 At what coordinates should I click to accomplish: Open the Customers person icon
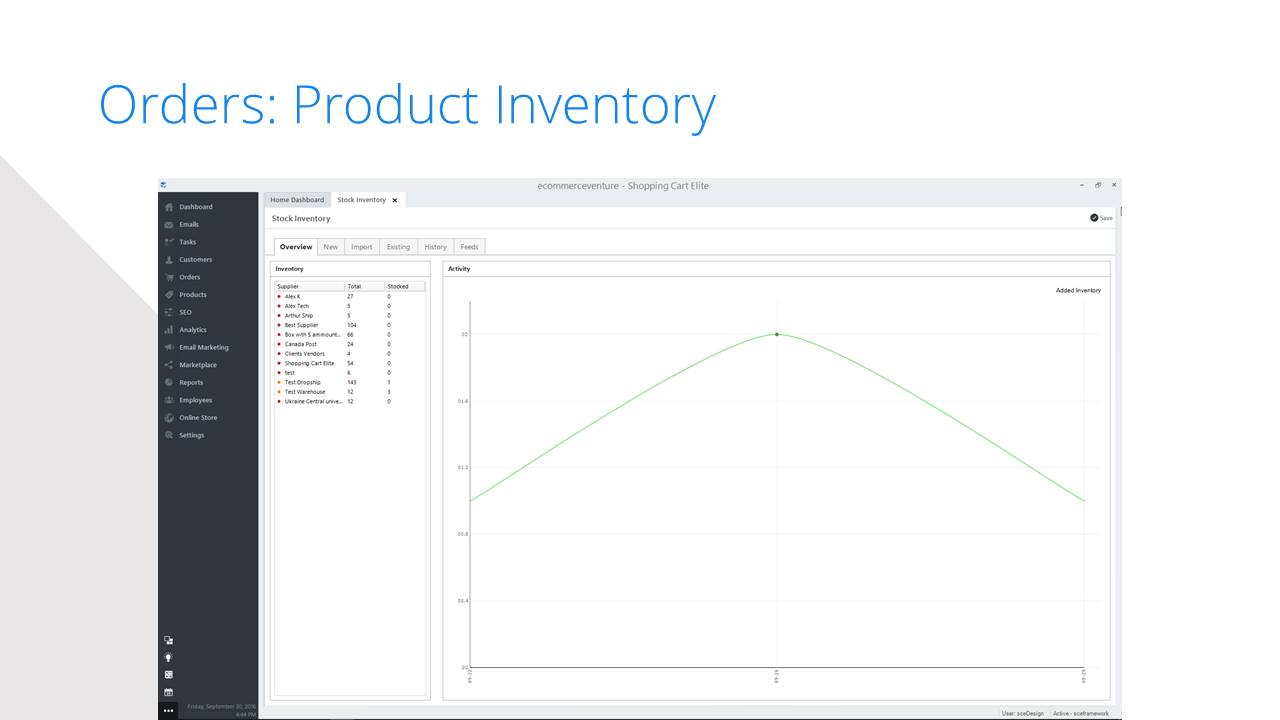(169, 260)
